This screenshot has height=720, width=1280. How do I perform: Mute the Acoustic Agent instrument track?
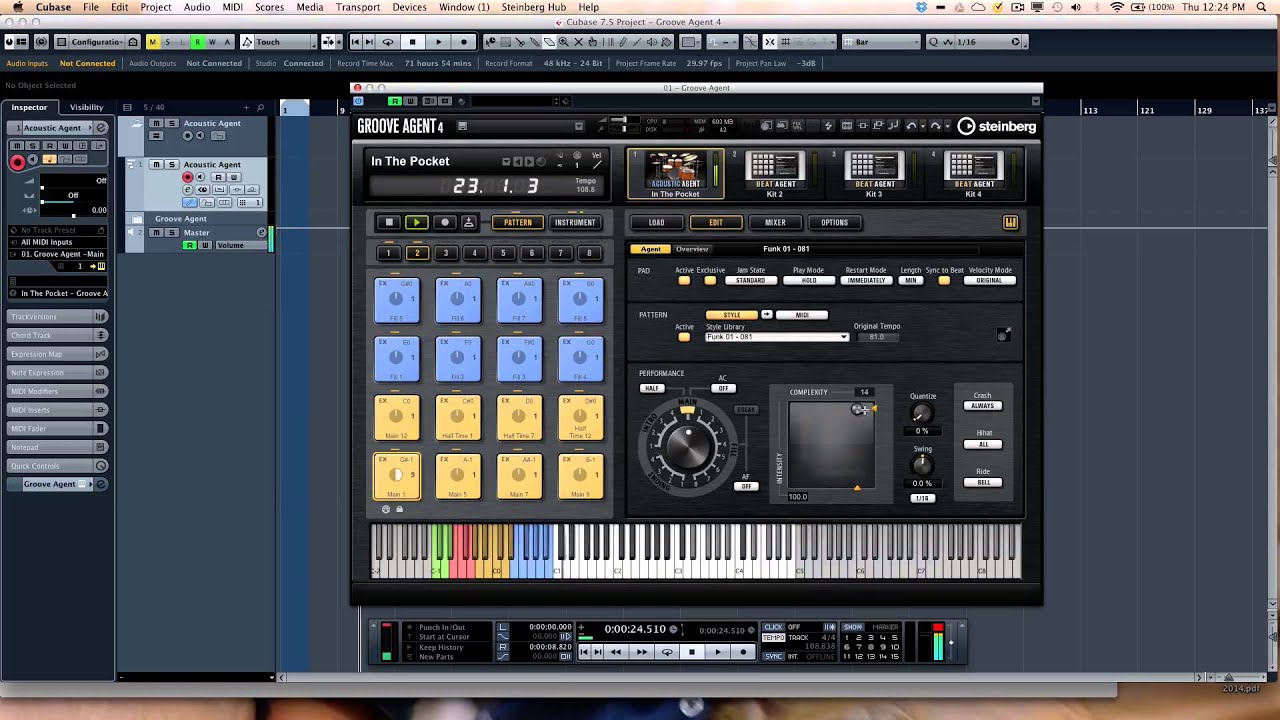(158, 164)
